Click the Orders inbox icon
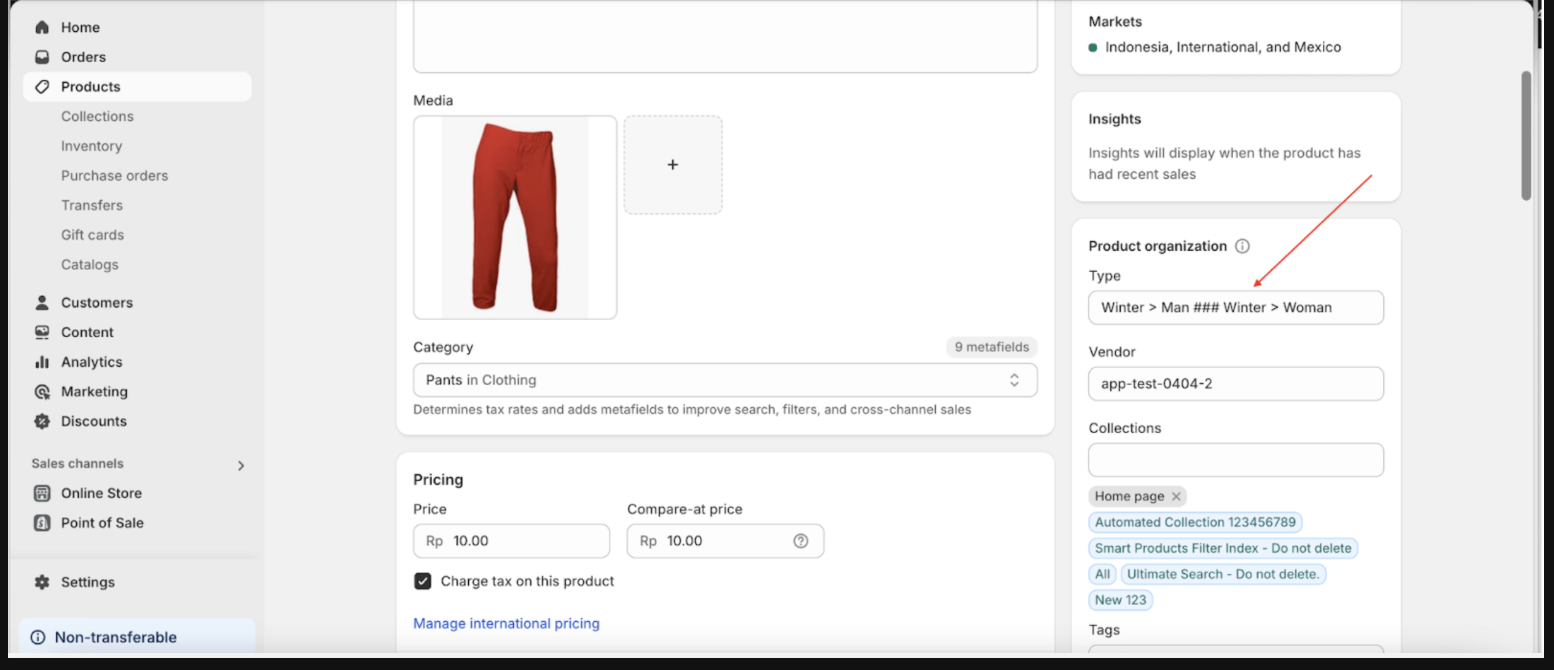1554x670 pixels. pyautogui.click(x=42, y=57)
